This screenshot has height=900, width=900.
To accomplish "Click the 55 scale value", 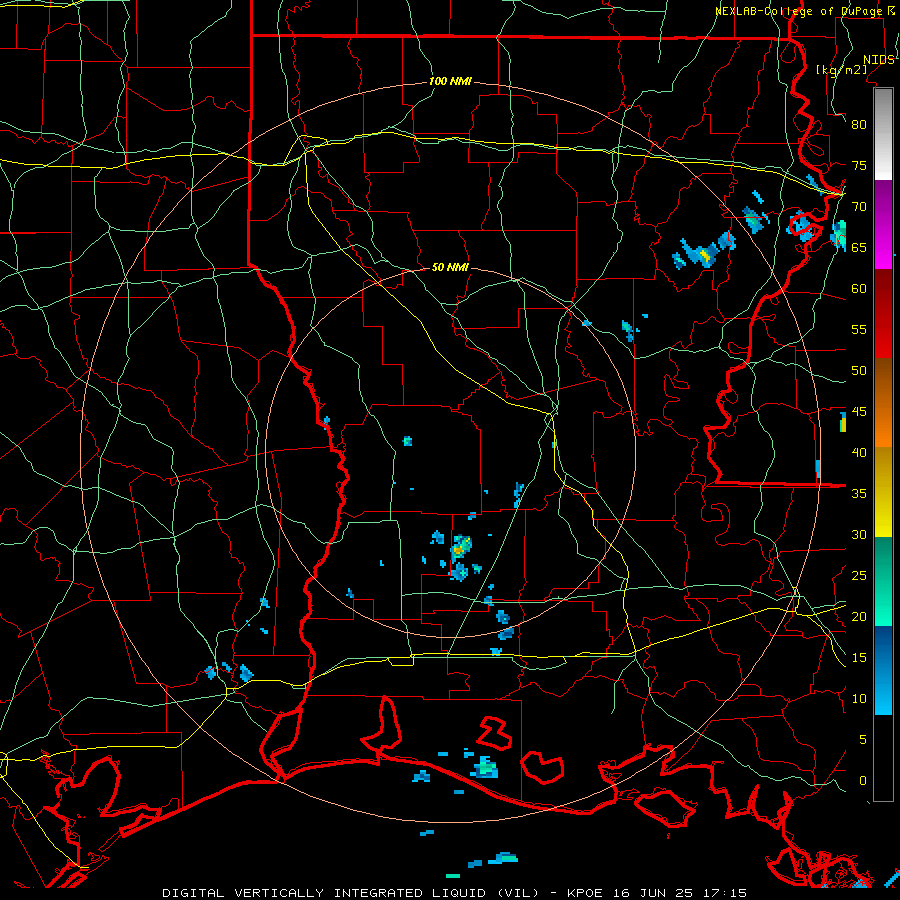I will [859, 330].
